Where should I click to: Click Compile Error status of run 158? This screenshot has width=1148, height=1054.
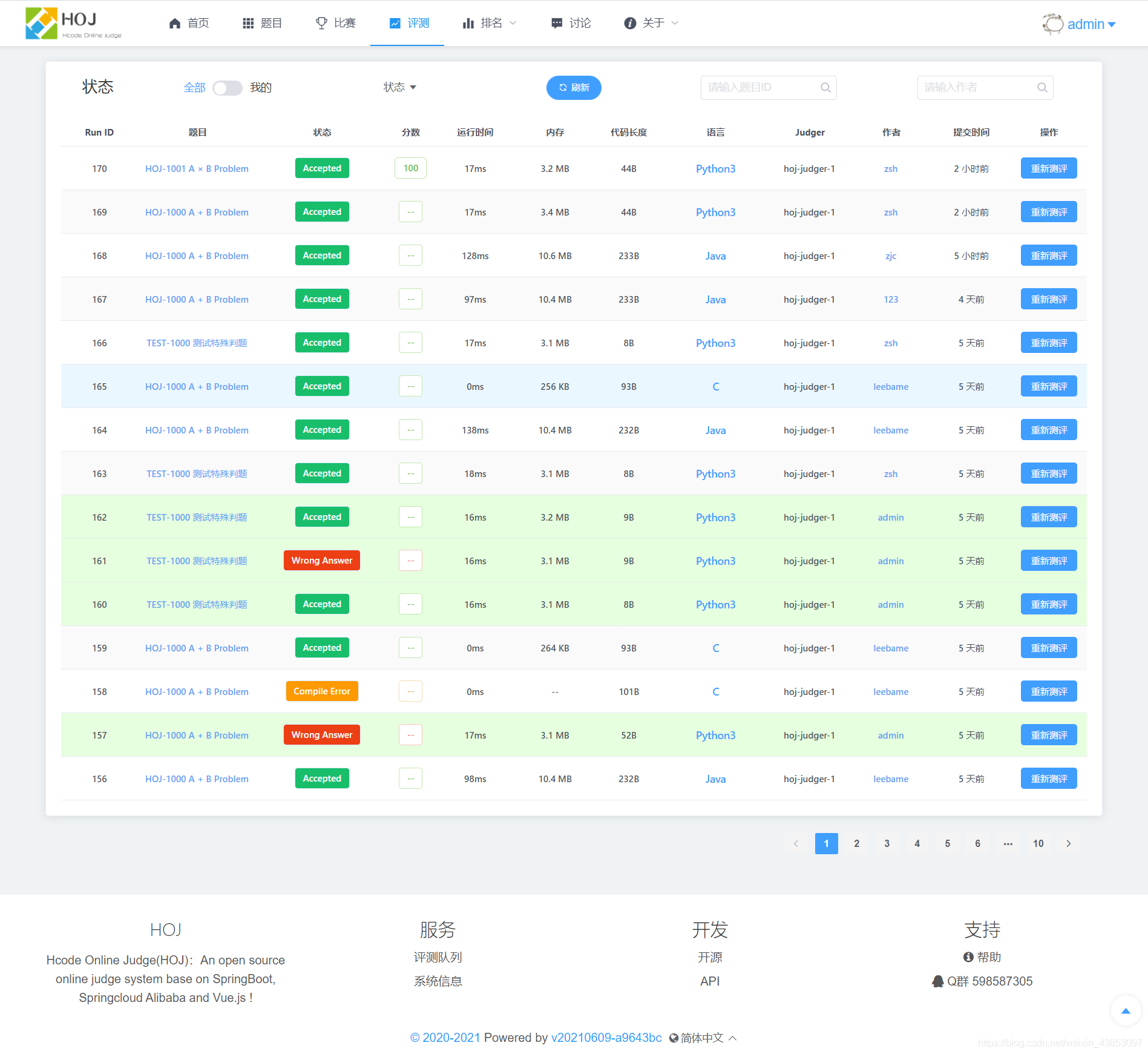tap(322, 691)
